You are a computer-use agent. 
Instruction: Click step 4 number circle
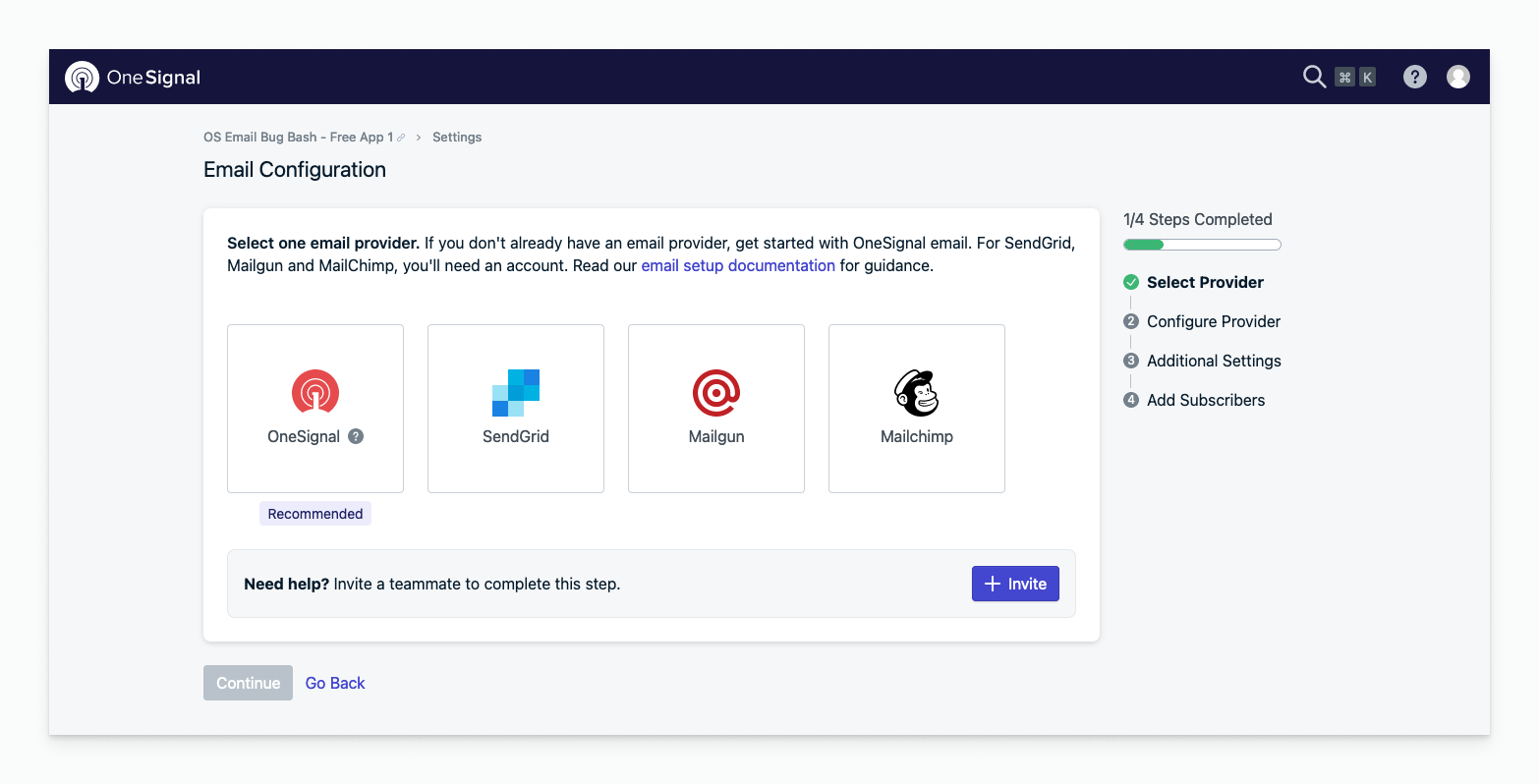[1131, 400]
